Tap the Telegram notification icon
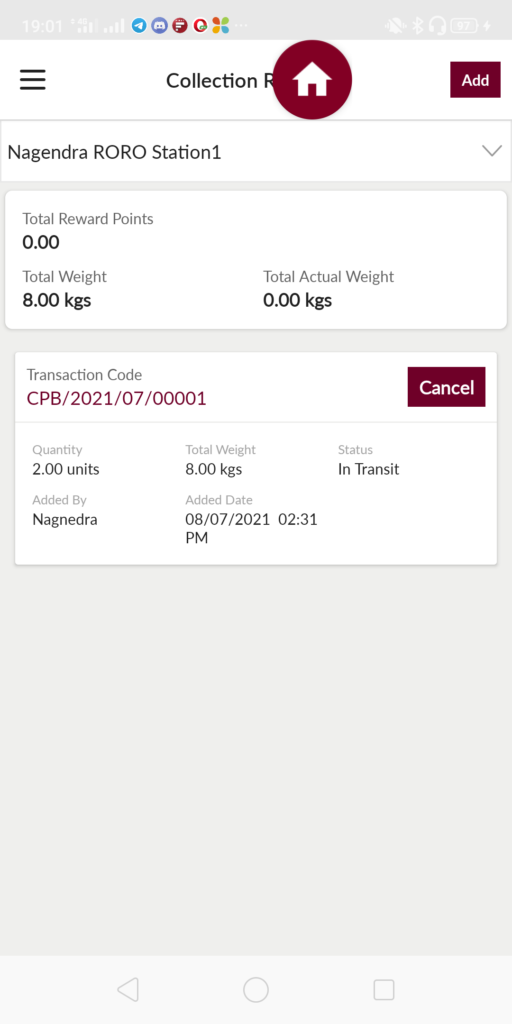This screenshot has height=1024, width=512. [x=138, y=26]
